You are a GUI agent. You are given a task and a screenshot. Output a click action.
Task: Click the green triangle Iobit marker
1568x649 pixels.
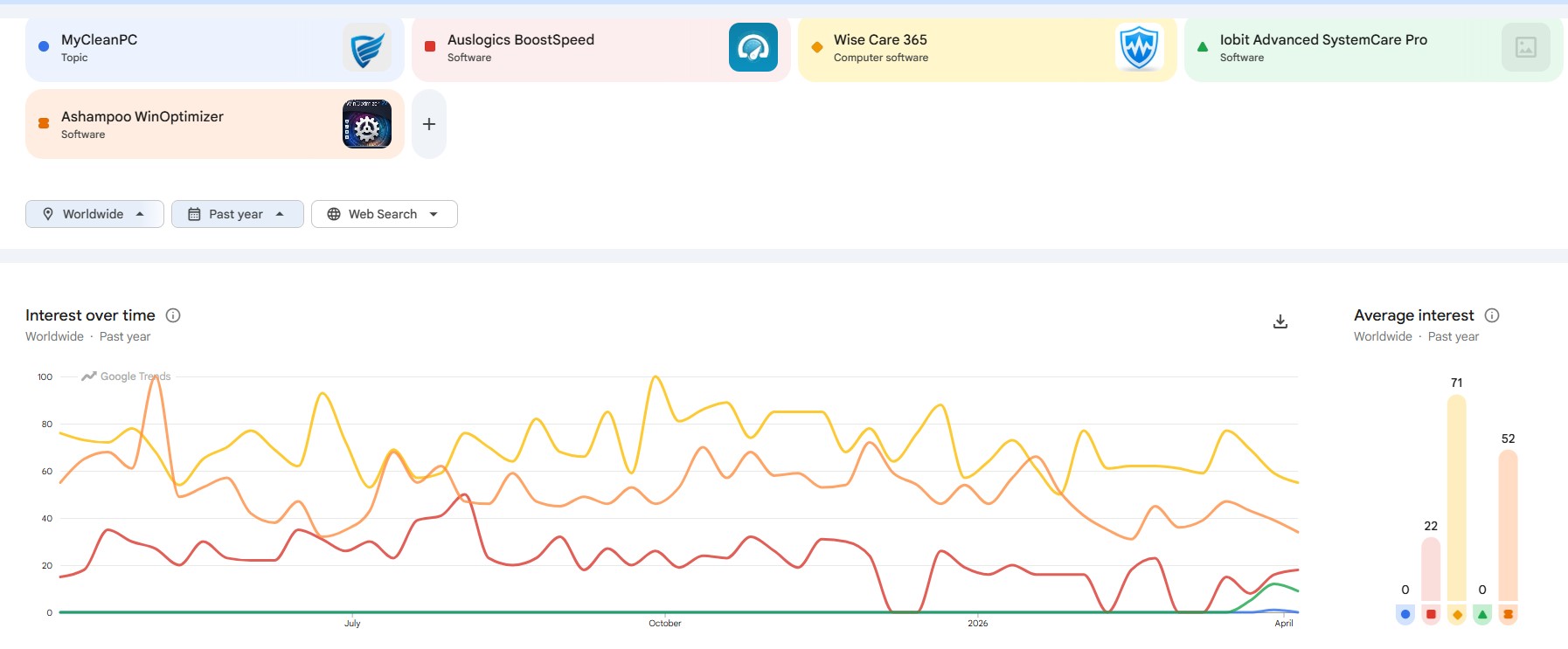1203,46
